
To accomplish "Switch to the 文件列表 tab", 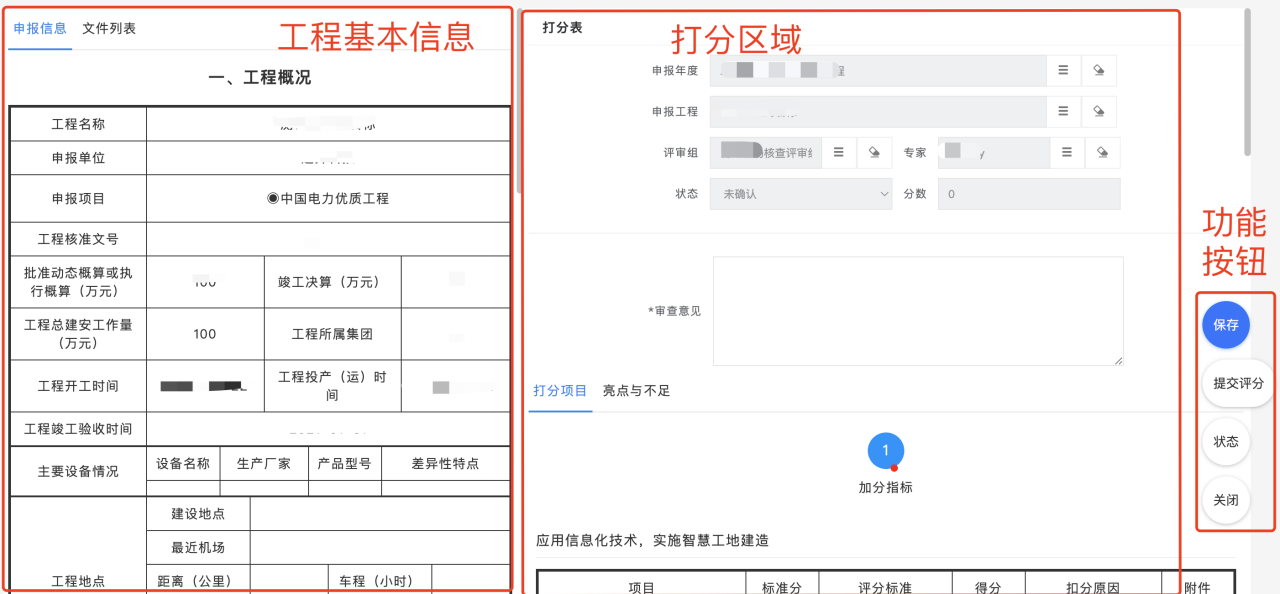I will coord(109,28).
